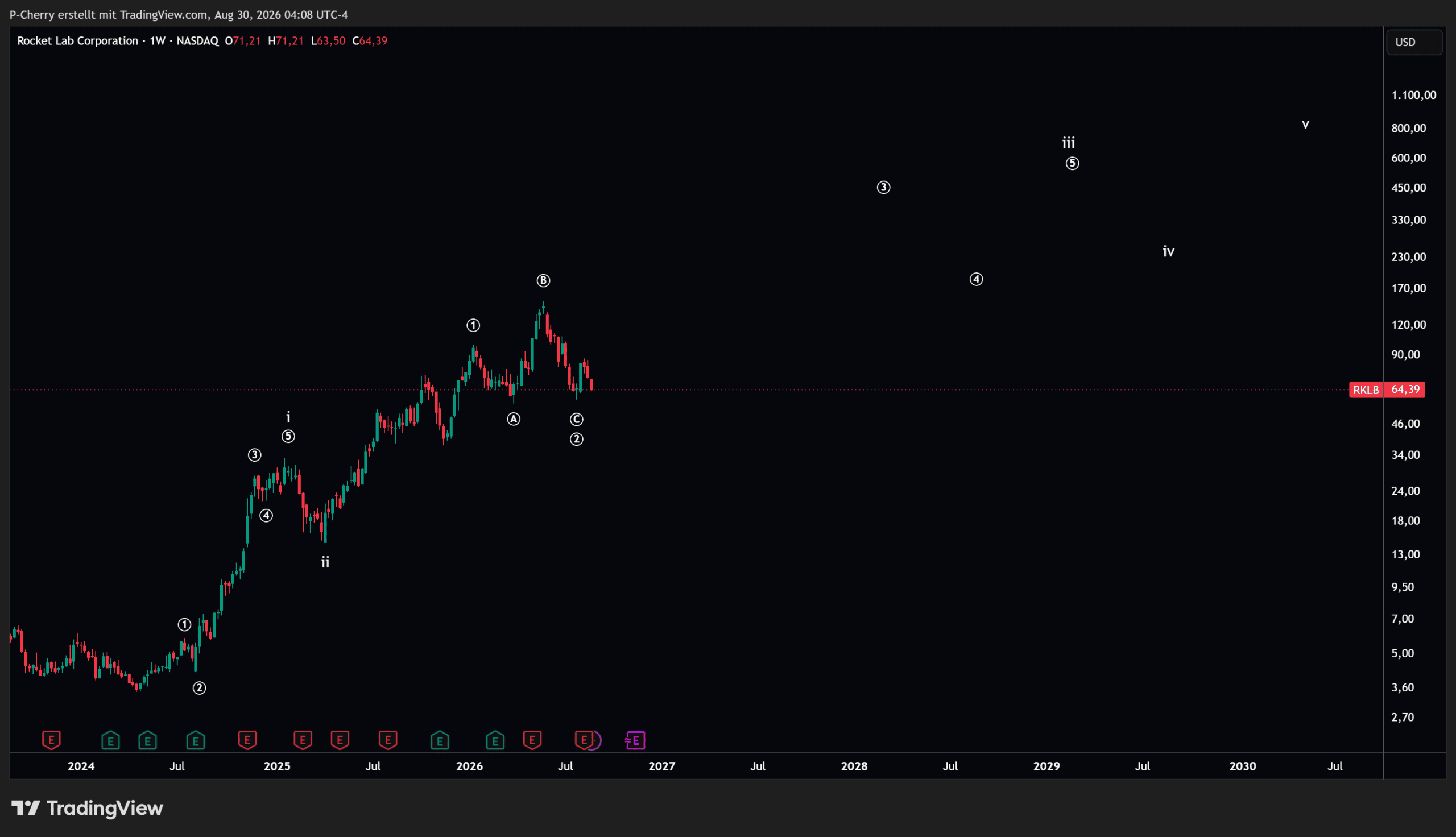Select the 24,00 price axis label
Image resolution: width=1456 pixels, height=837 pixels.
click(1406, 491)
